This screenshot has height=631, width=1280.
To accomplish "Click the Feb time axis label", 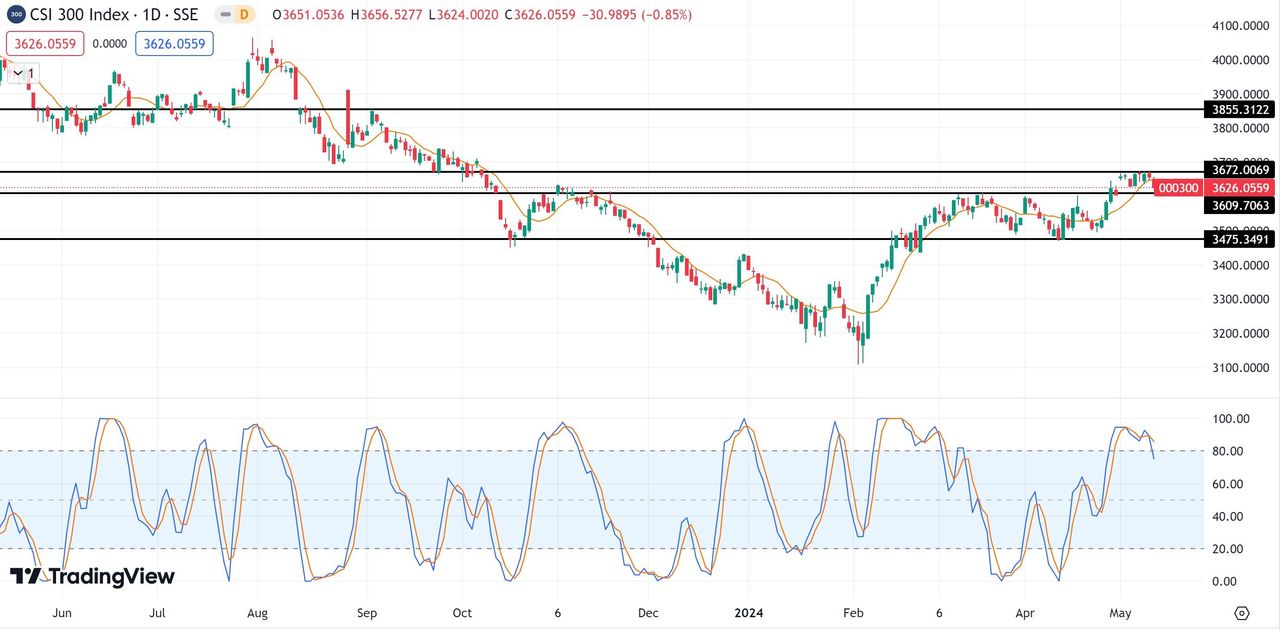I will [853, 612].
